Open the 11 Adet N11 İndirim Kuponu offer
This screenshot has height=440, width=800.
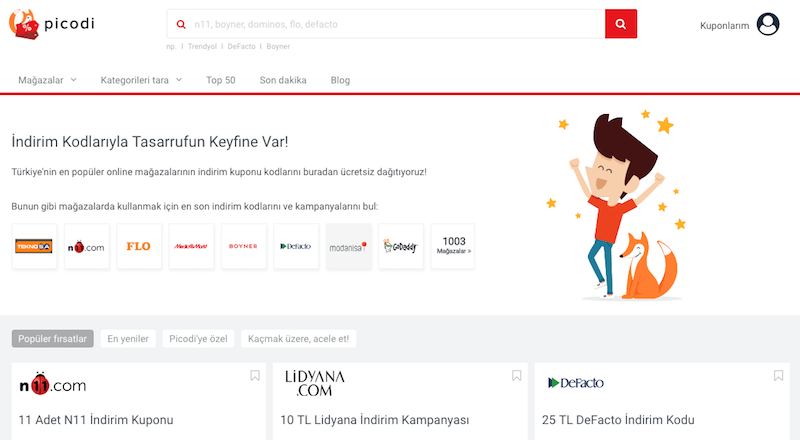[x=96, y=420]
